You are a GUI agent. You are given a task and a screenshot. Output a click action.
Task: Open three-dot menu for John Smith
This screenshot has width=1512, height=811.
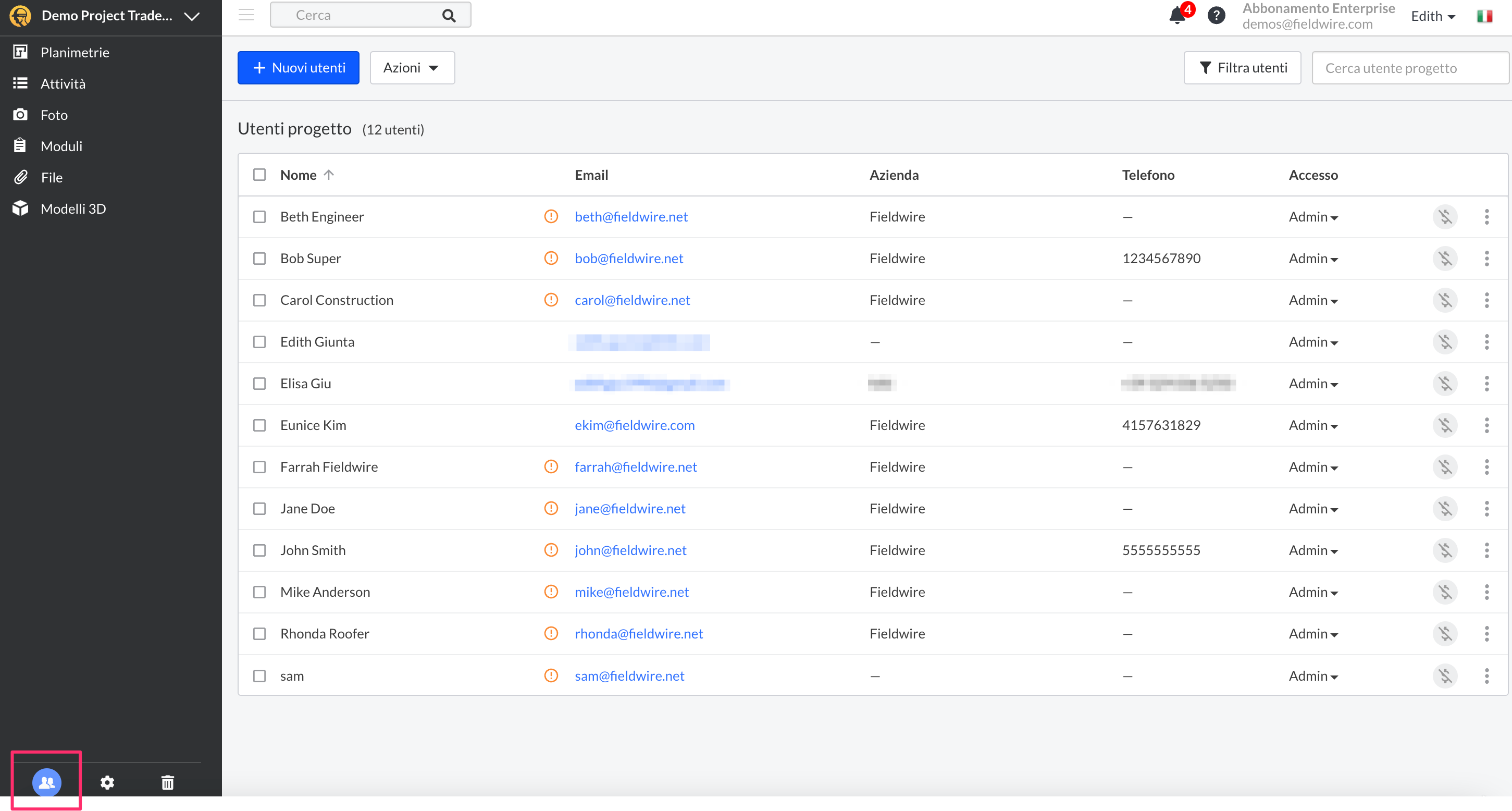(x=1486, y=550)
